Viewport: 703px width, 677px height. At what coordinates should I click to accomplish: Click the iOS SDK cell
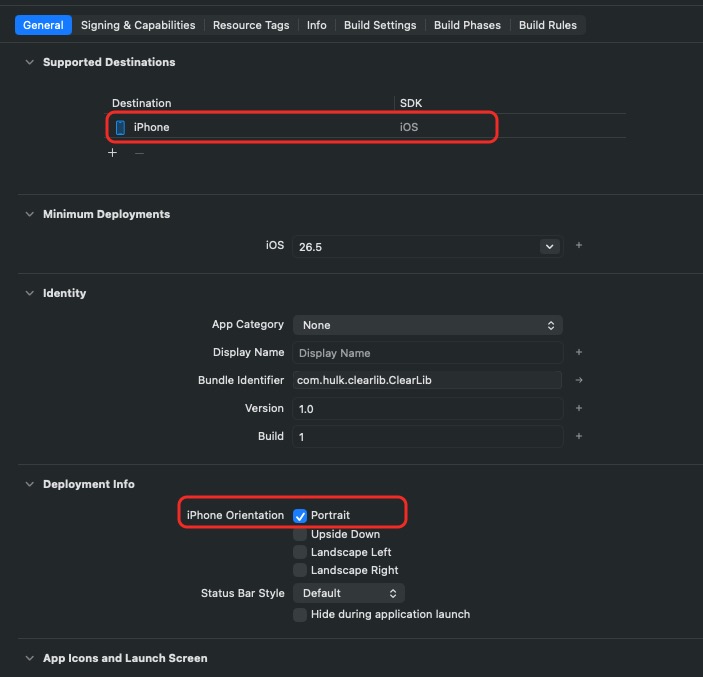coord(409,127)
